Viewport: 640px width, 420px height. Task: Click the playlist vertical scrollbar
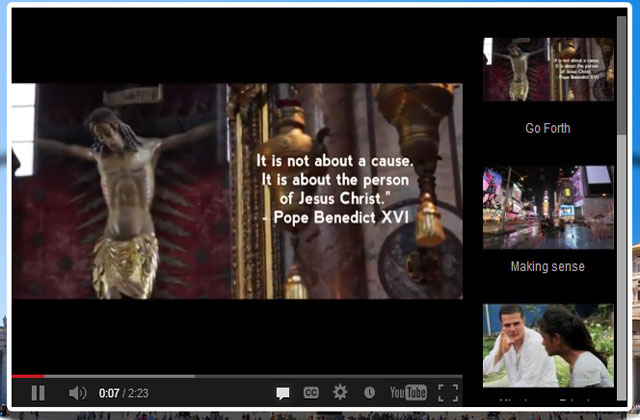click(x=621, y=208)
